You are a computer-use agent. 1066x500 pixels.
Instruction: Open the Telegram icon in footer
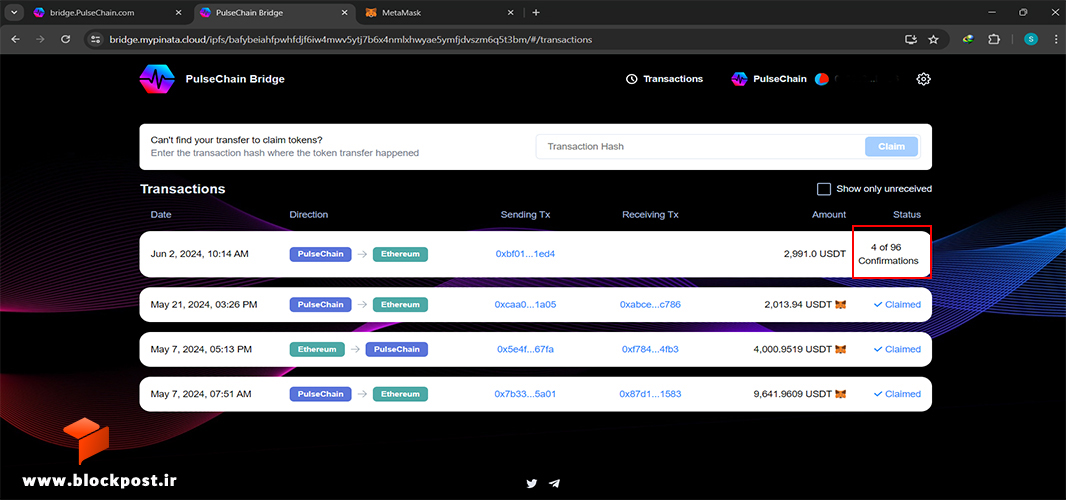555,484
